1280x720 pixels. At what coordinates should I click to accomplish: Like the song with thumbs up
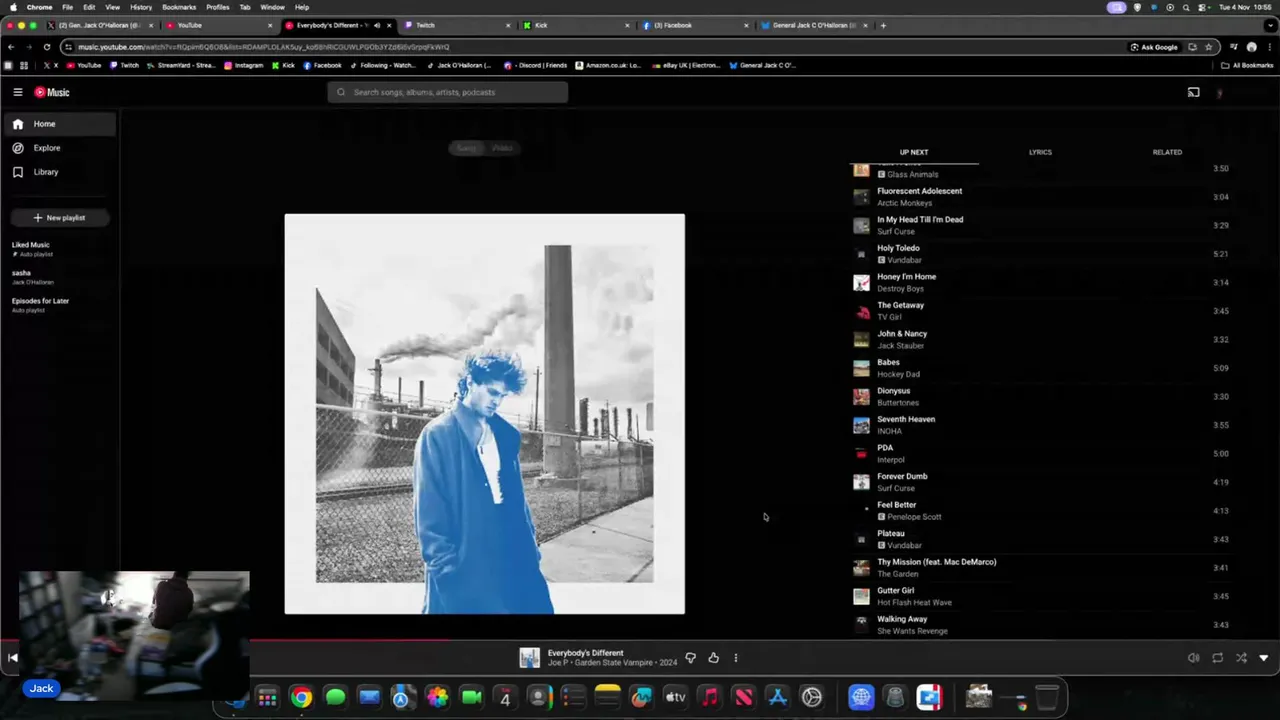coord(713,658)
